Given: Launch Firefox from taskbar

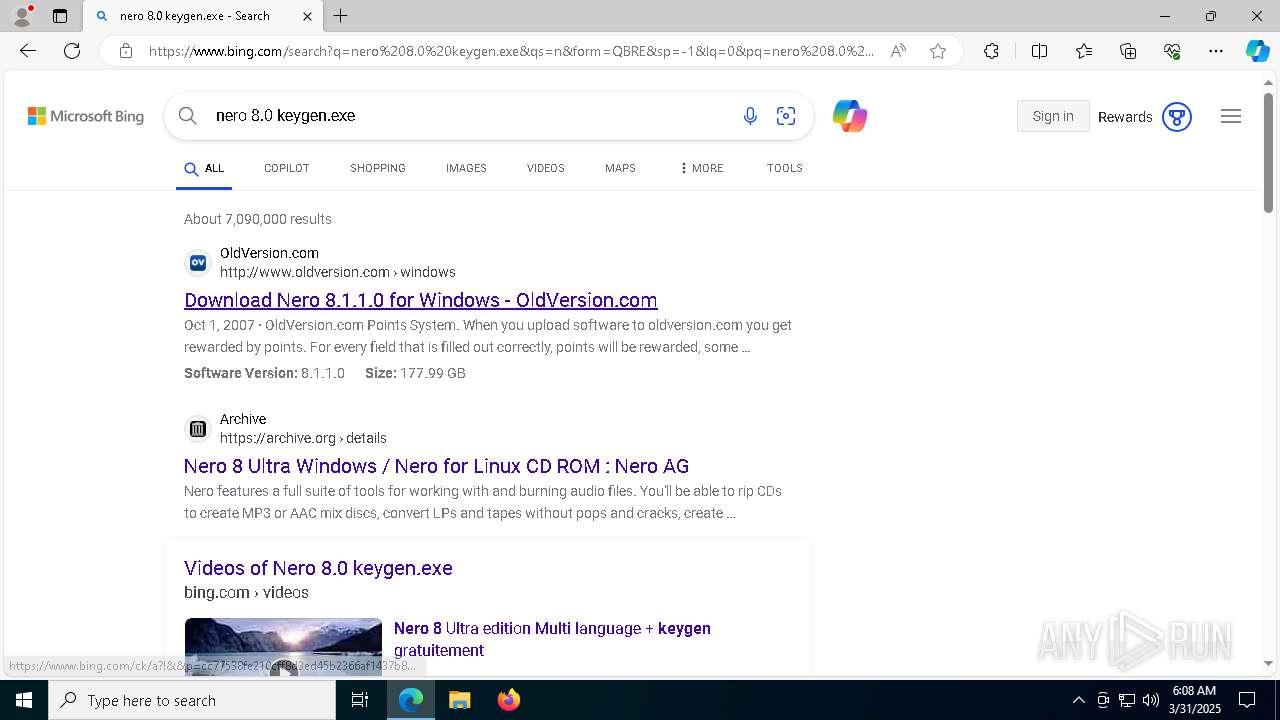Looking at the screenshot, I should tap(509, 700).
